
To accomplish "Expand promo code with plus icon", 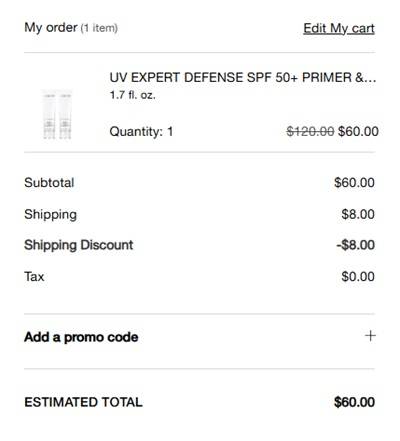I will (370, 336).
